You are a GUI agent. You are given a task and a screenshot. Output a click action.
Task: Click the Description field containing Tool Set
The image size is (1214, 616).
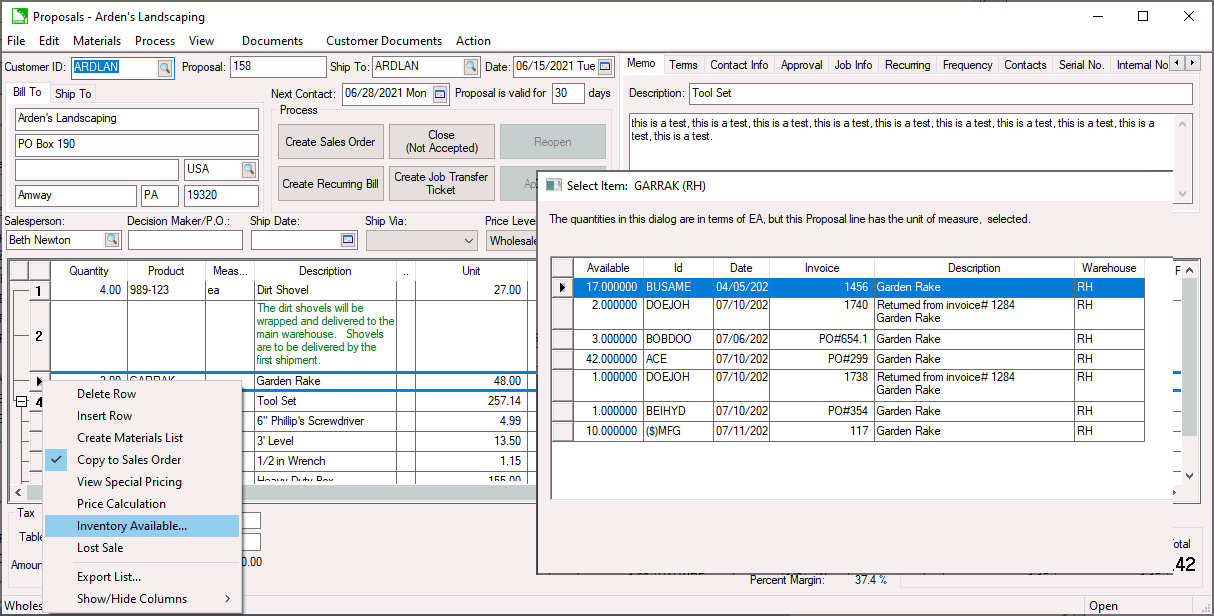tap(940, 94)
